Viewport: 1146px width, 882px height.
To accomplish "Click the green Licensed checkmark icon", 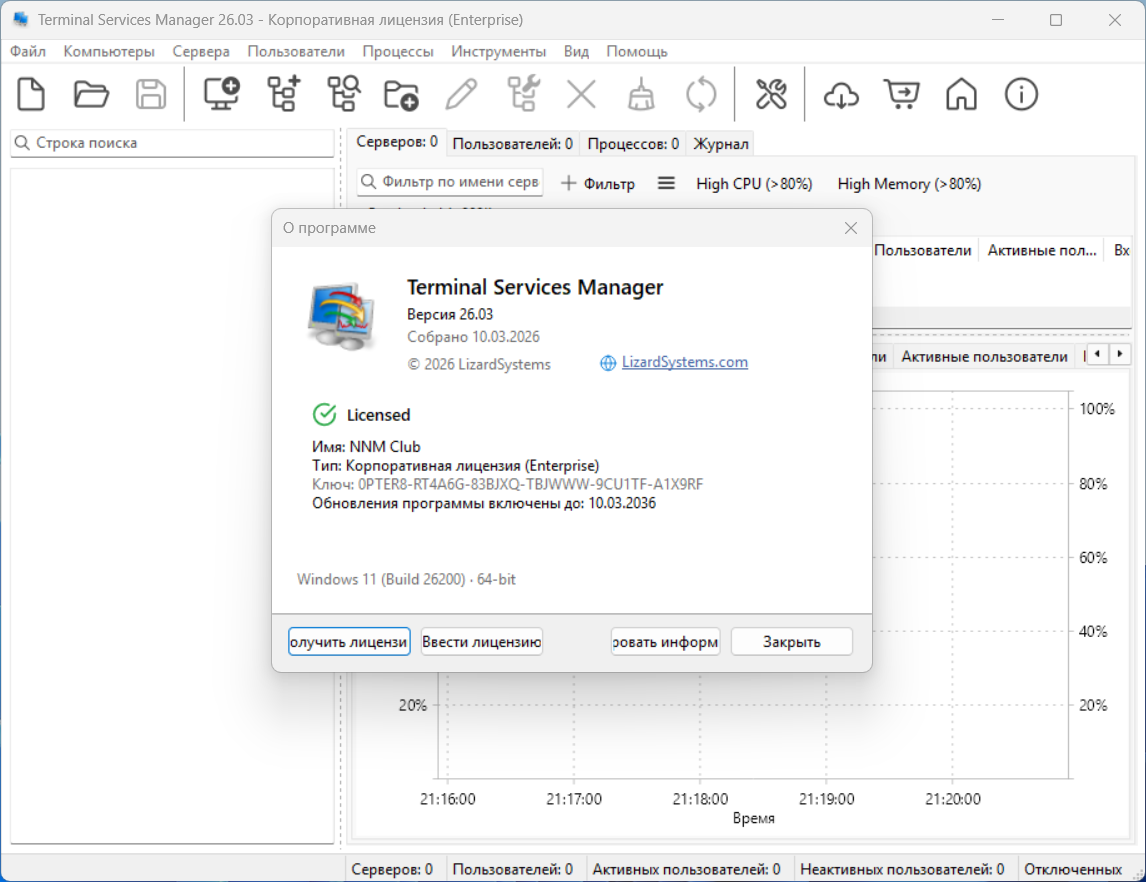I will (x=325, y=414).
